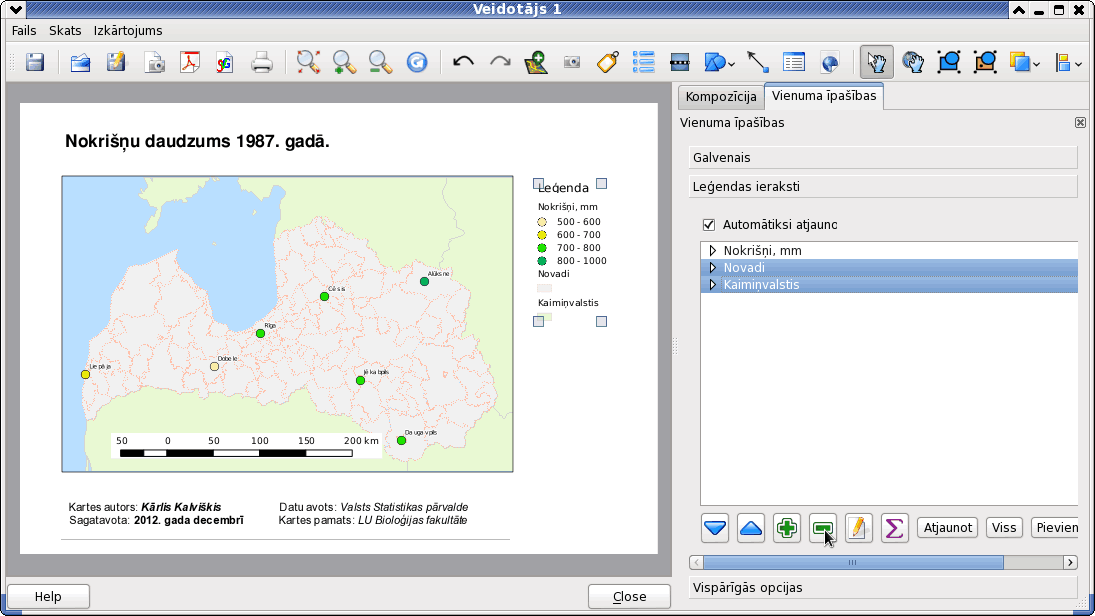
Task: Select the Add image tool
Action: click(572, 63)
